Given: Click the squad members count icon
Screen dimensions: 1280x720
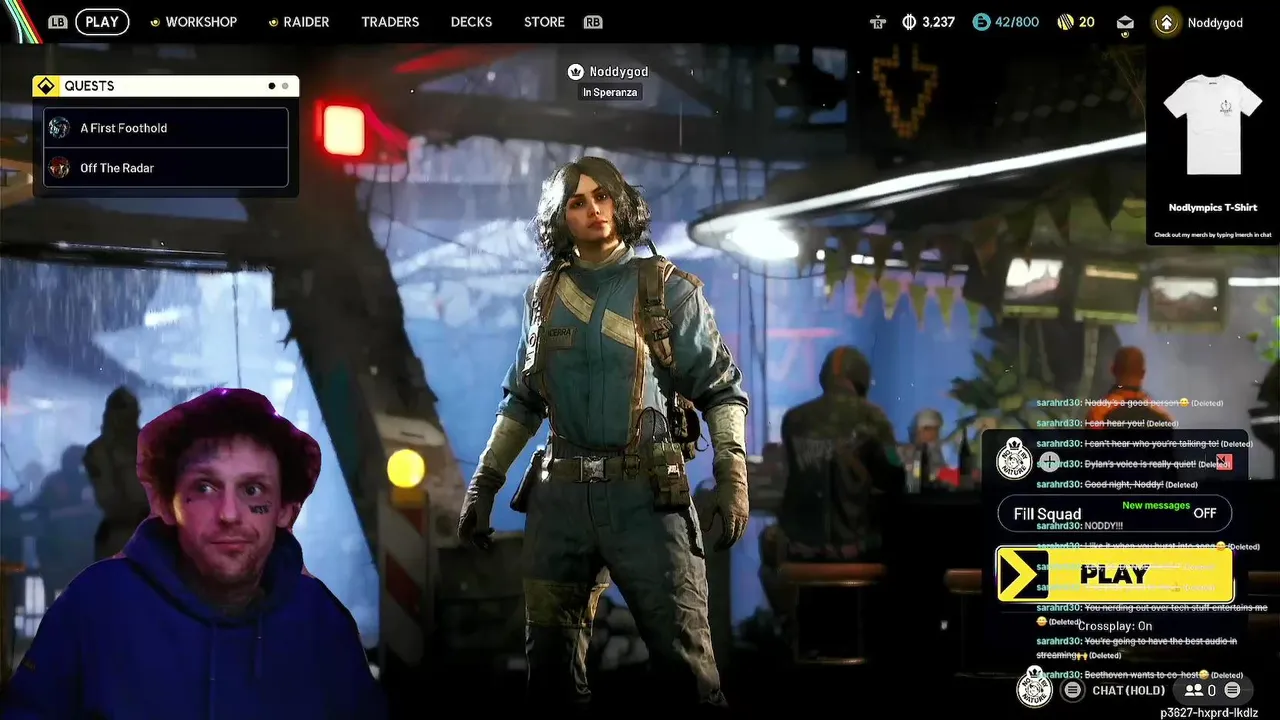Looking at the screenshot, I should [x=1193, y=690].
